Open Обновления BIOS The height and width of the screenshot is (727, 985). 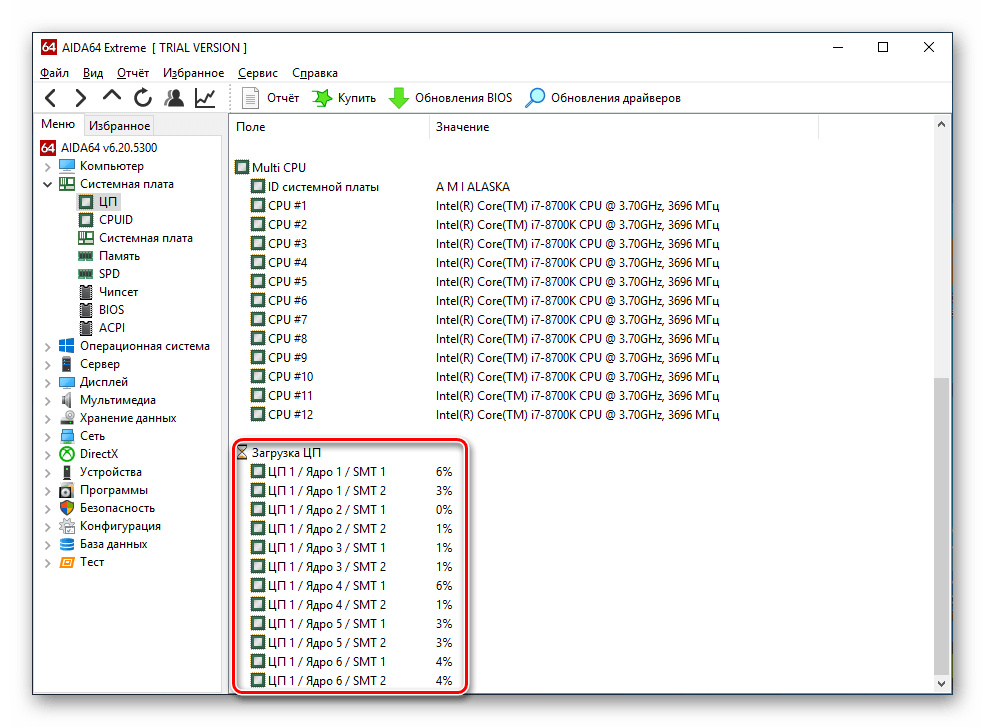coord(451,98)
